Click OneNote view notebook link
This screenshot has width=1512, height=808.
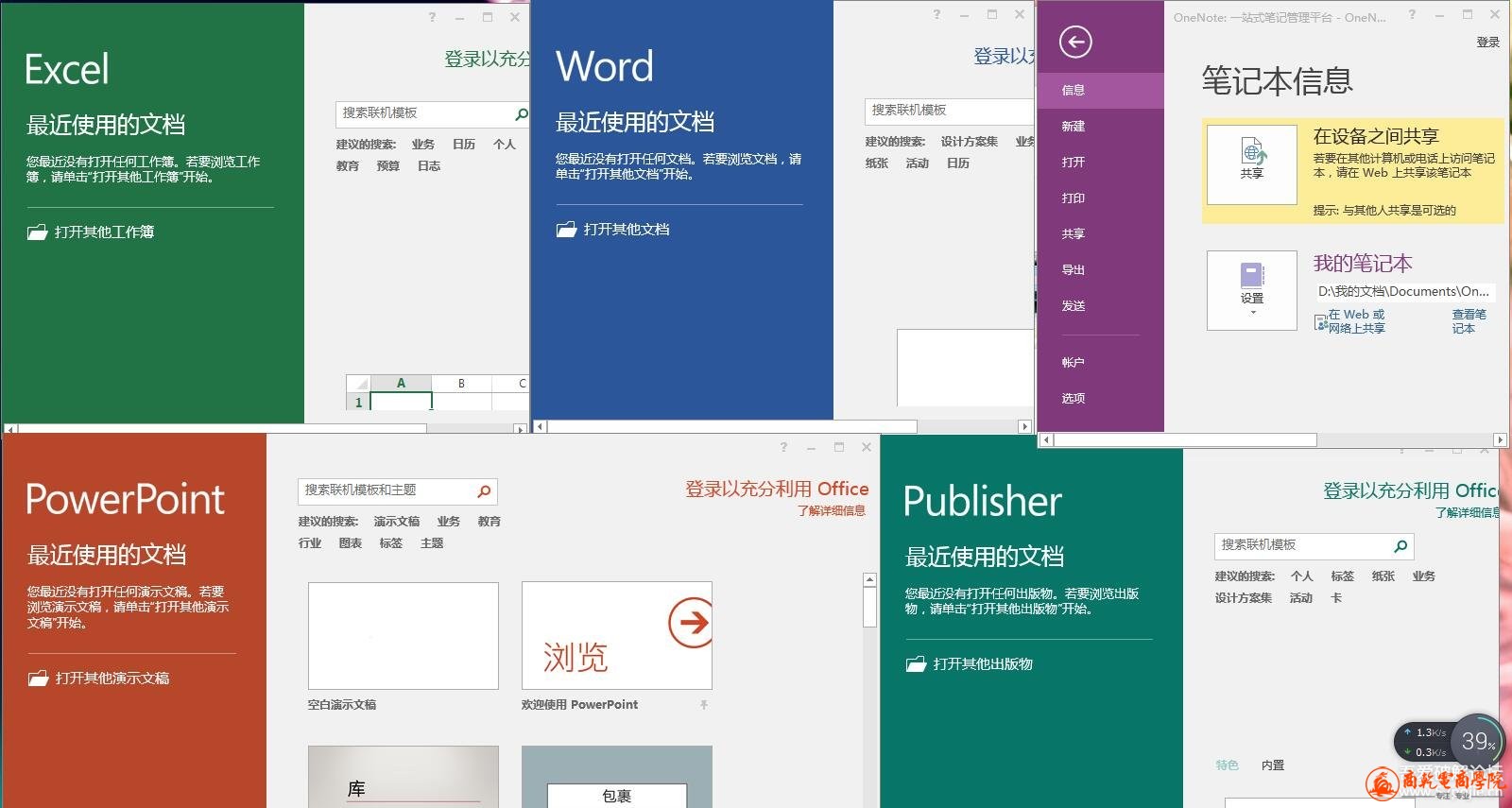click(1469, 321)
